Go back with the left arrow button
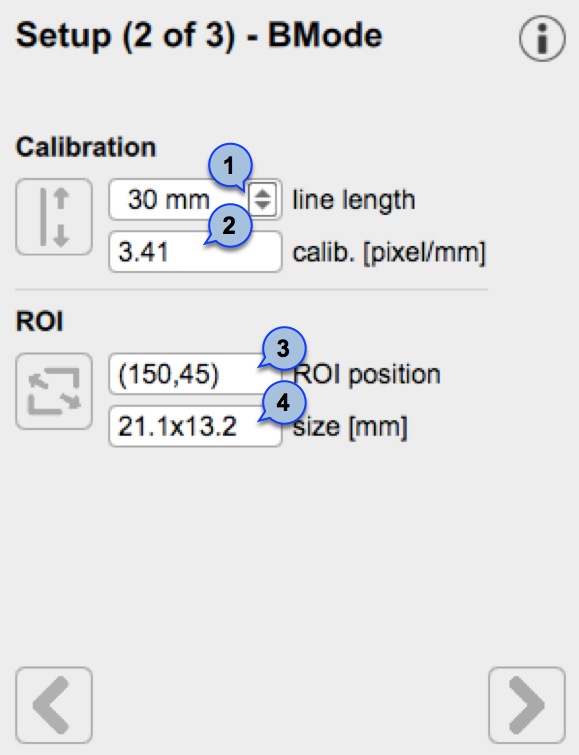 pos(54,705)
